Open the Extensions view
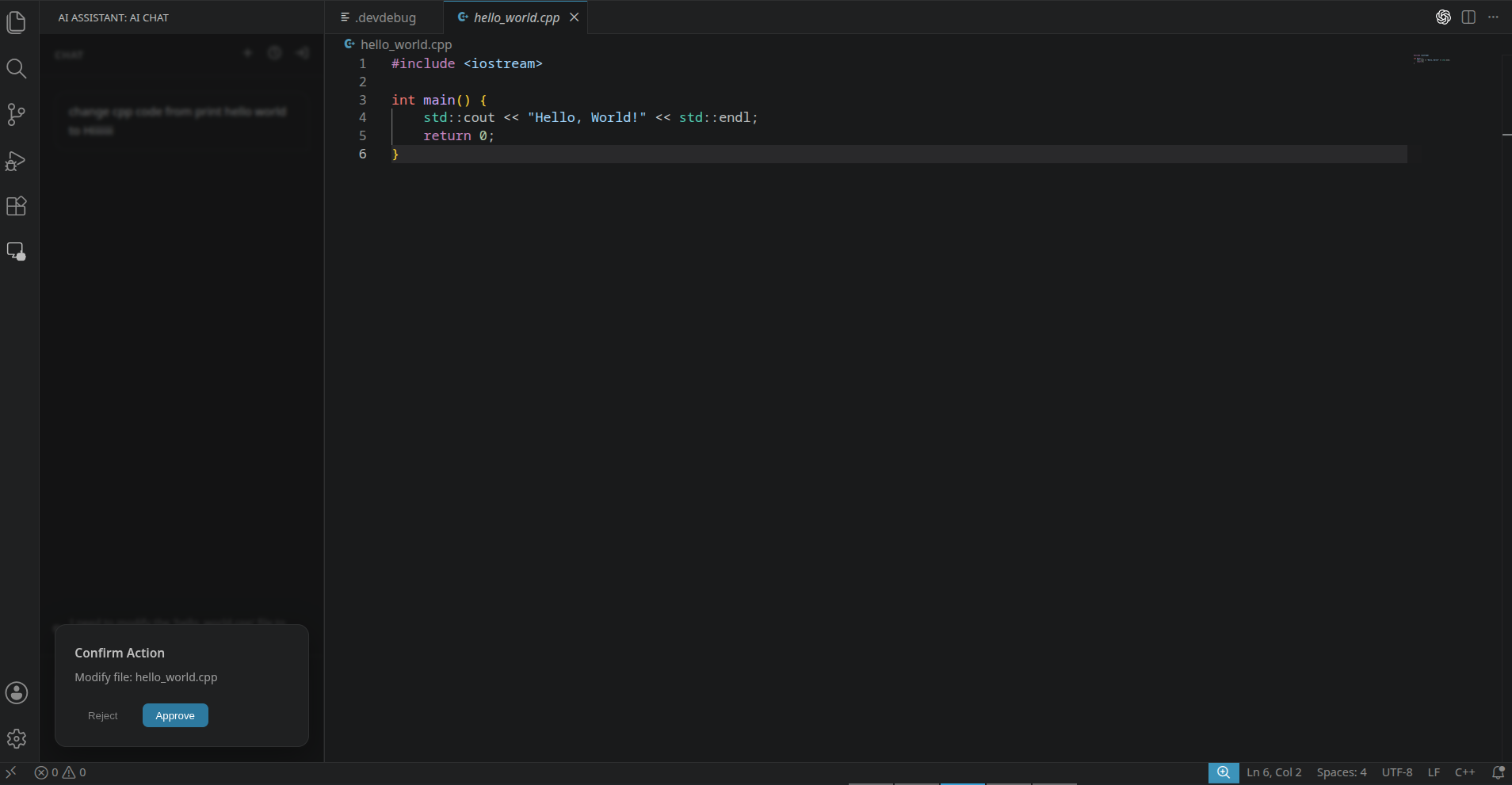1512x785 pixels. click(17, 206)
